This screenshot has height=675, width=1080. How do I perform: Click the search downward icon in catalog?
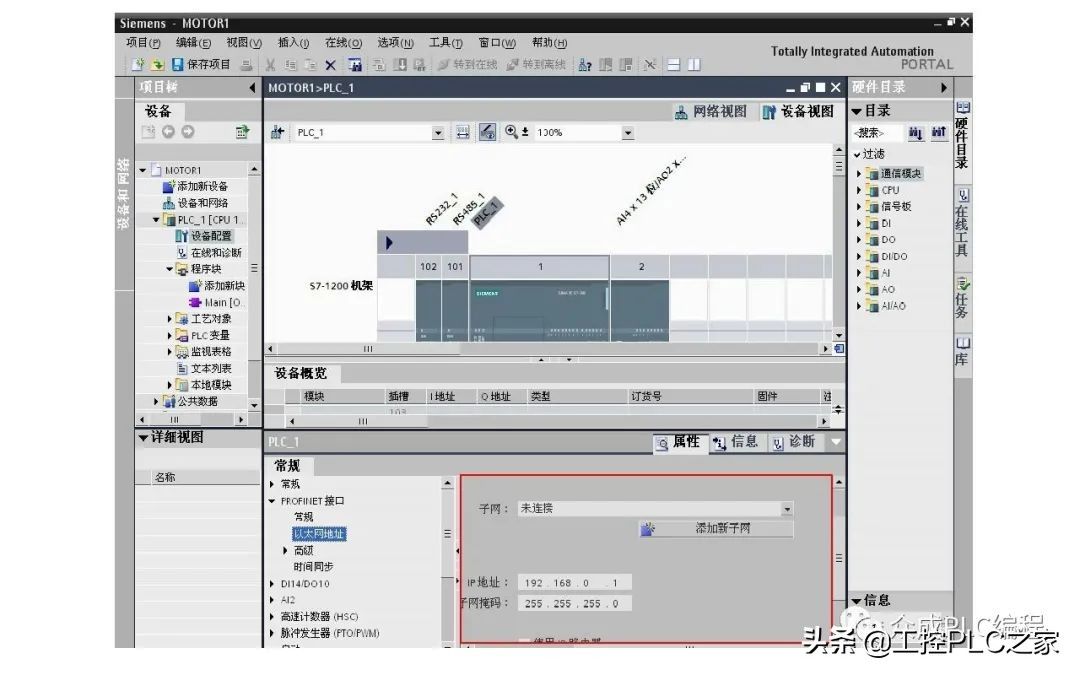coord(915,132)
